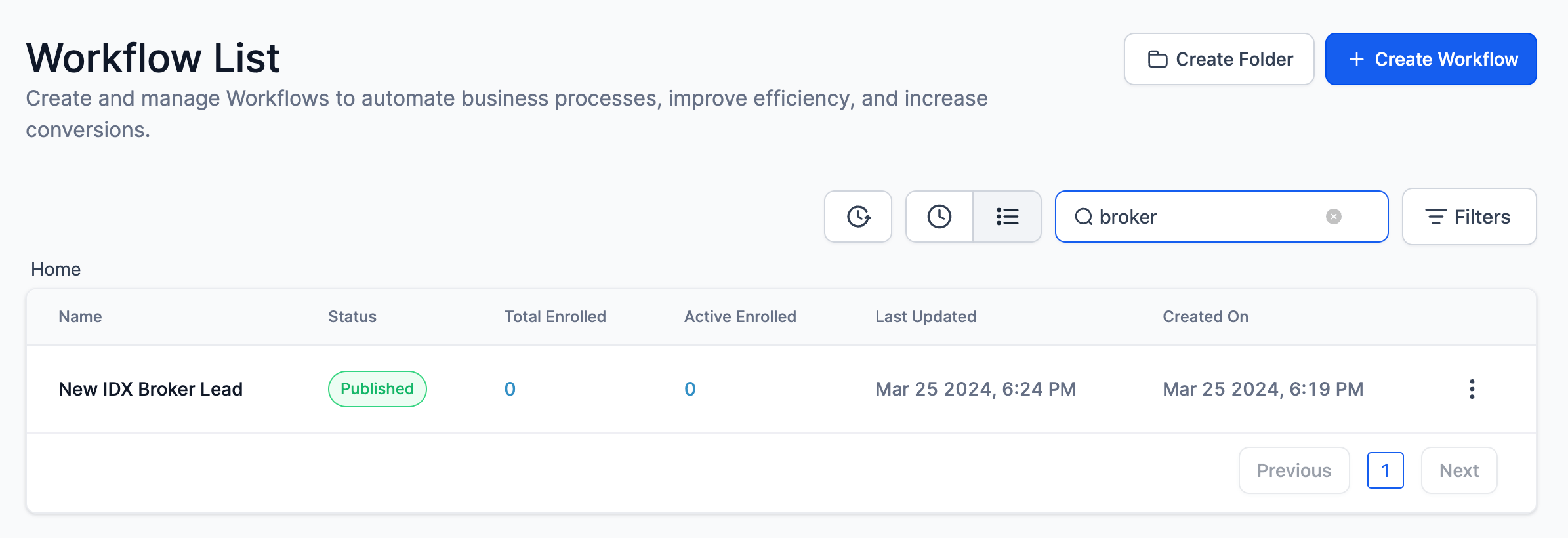
Task: Select page 1 in pagination
Action: tap(1385, 470)
